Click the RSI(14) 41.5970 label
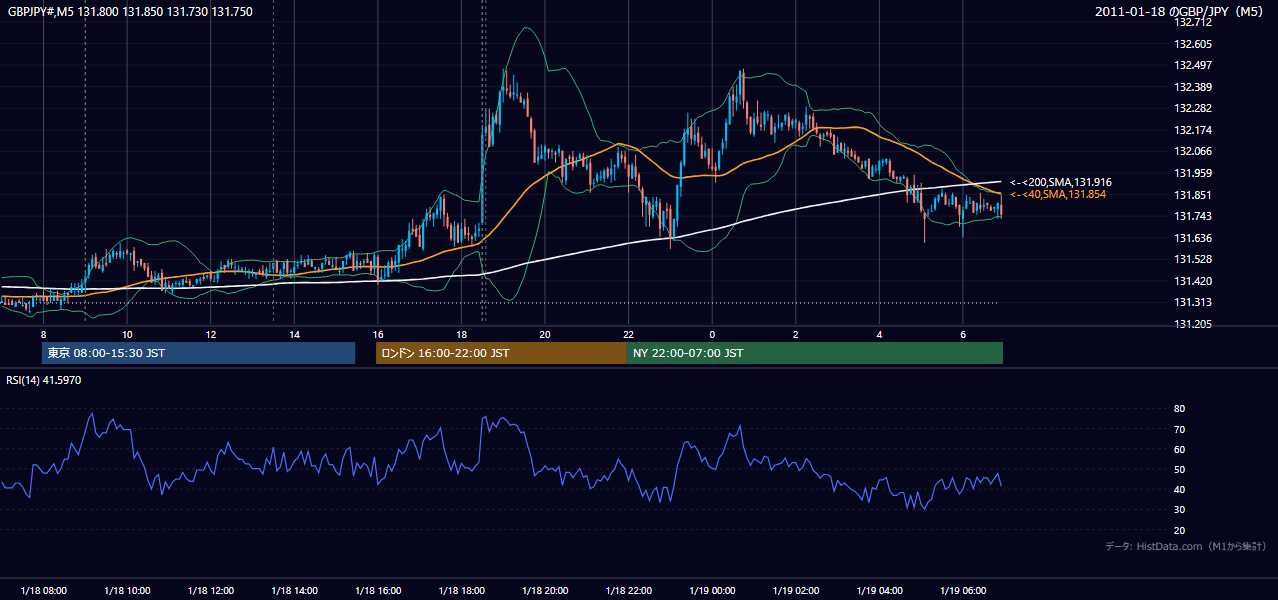 coord(44,380)
